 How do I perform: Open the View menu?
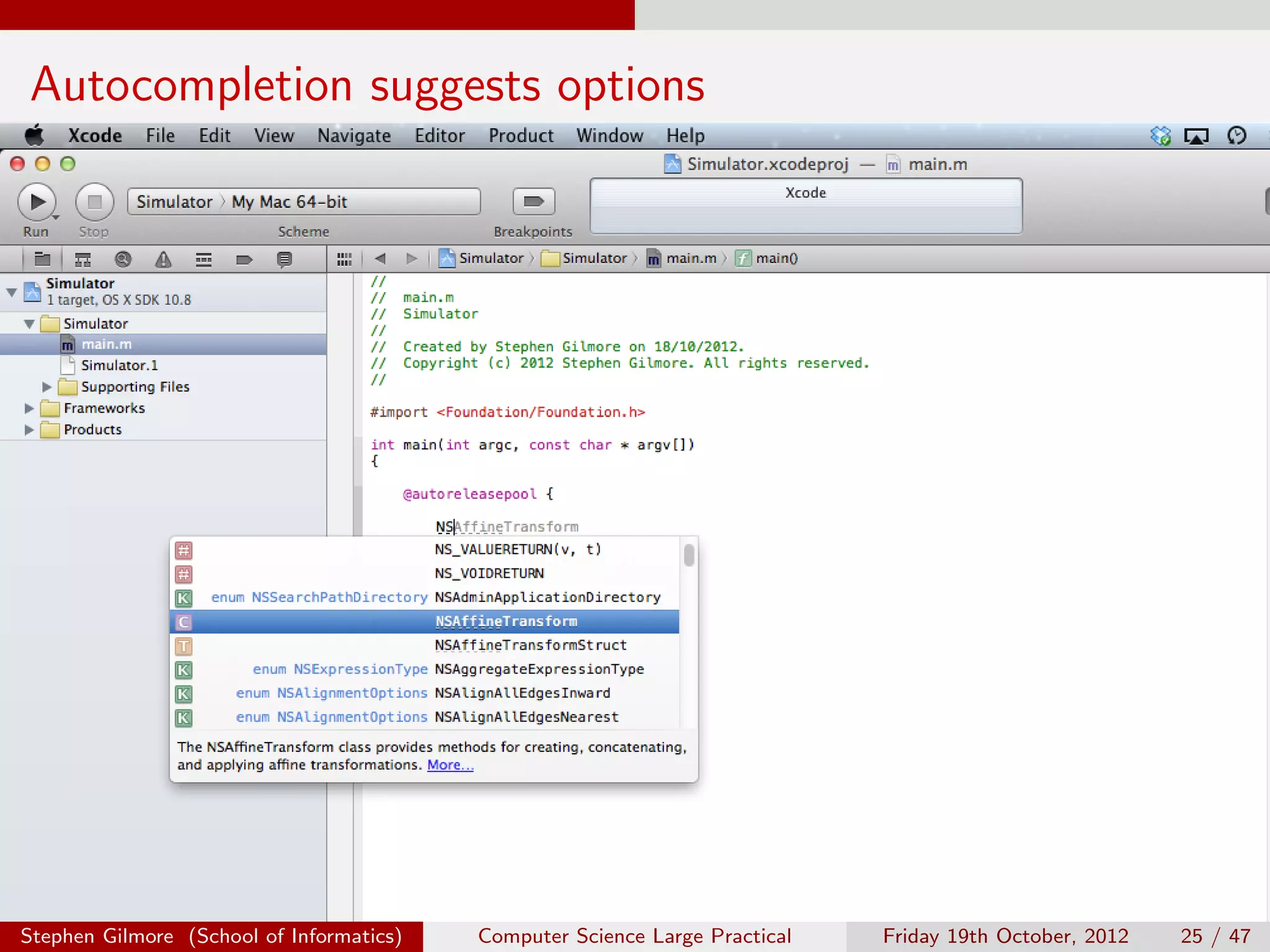[273, 135]
